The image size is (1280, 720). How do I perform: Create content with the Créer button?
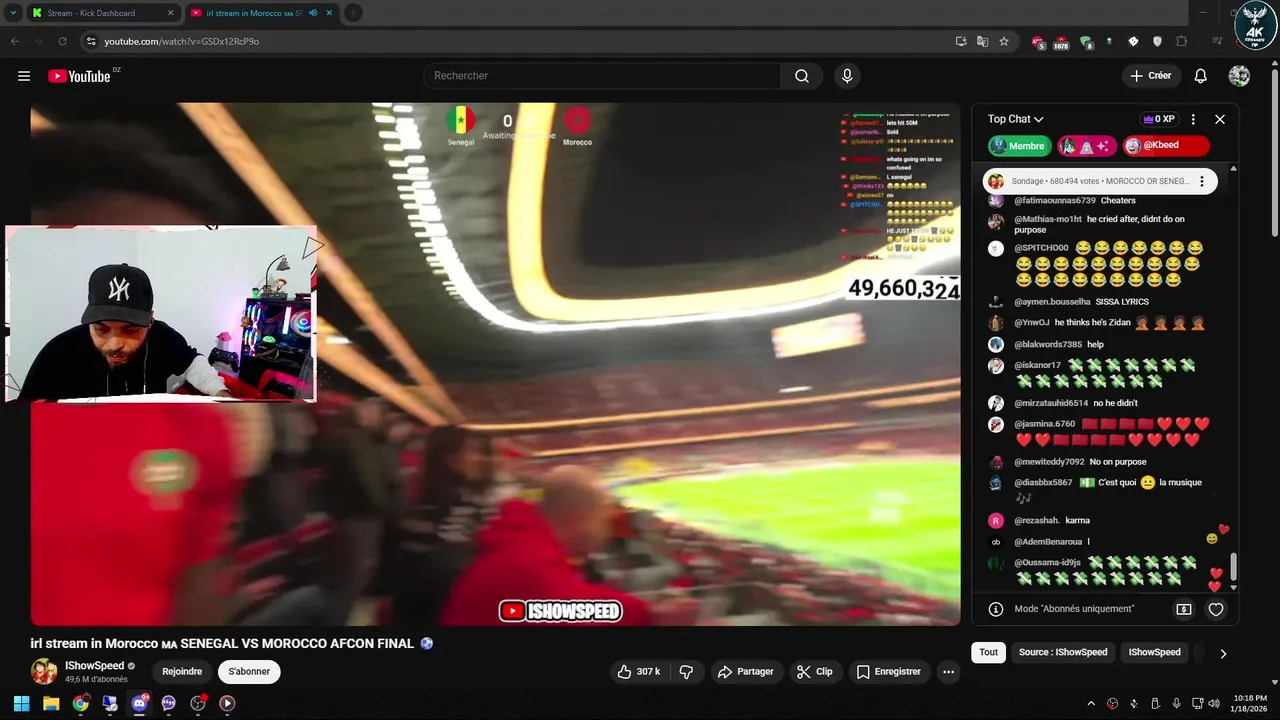(1151, 76)
